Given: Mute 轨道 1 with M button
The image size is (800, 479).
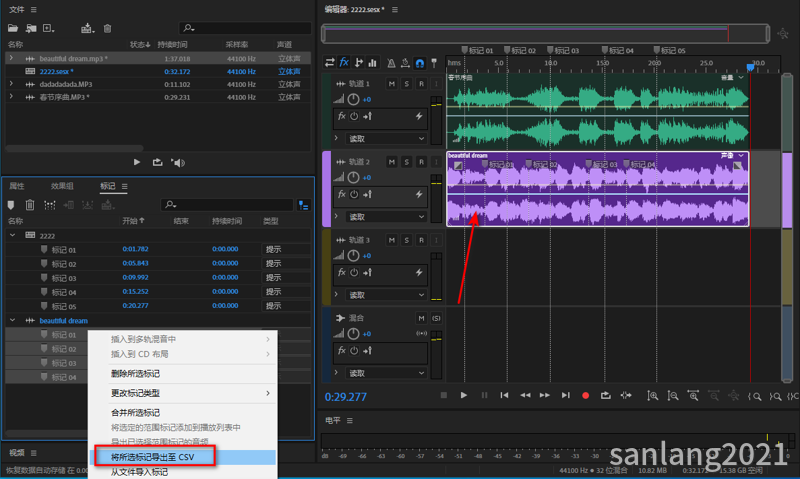Looking at the screenshot, I should coord(391,83).
